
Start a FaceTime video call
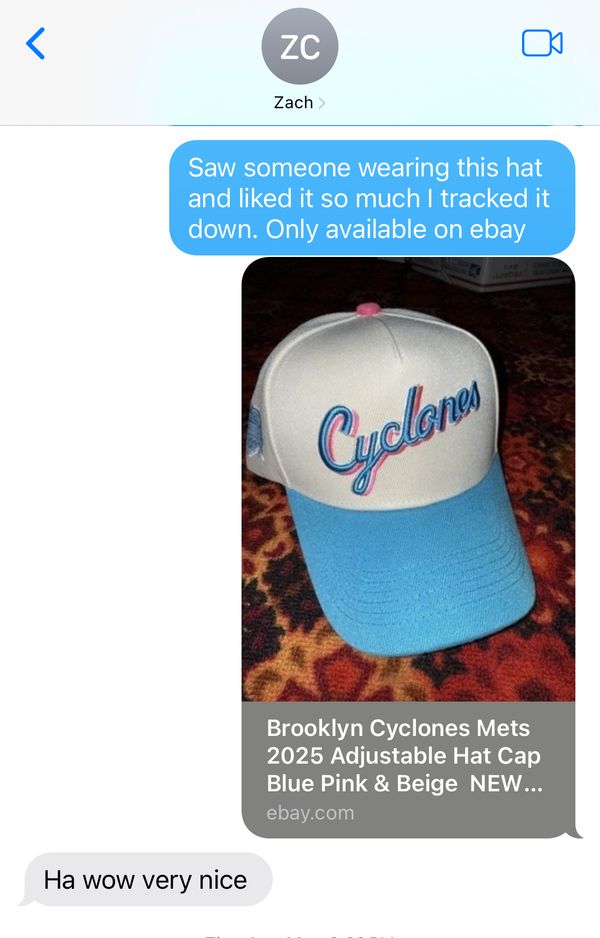point(542,43)
